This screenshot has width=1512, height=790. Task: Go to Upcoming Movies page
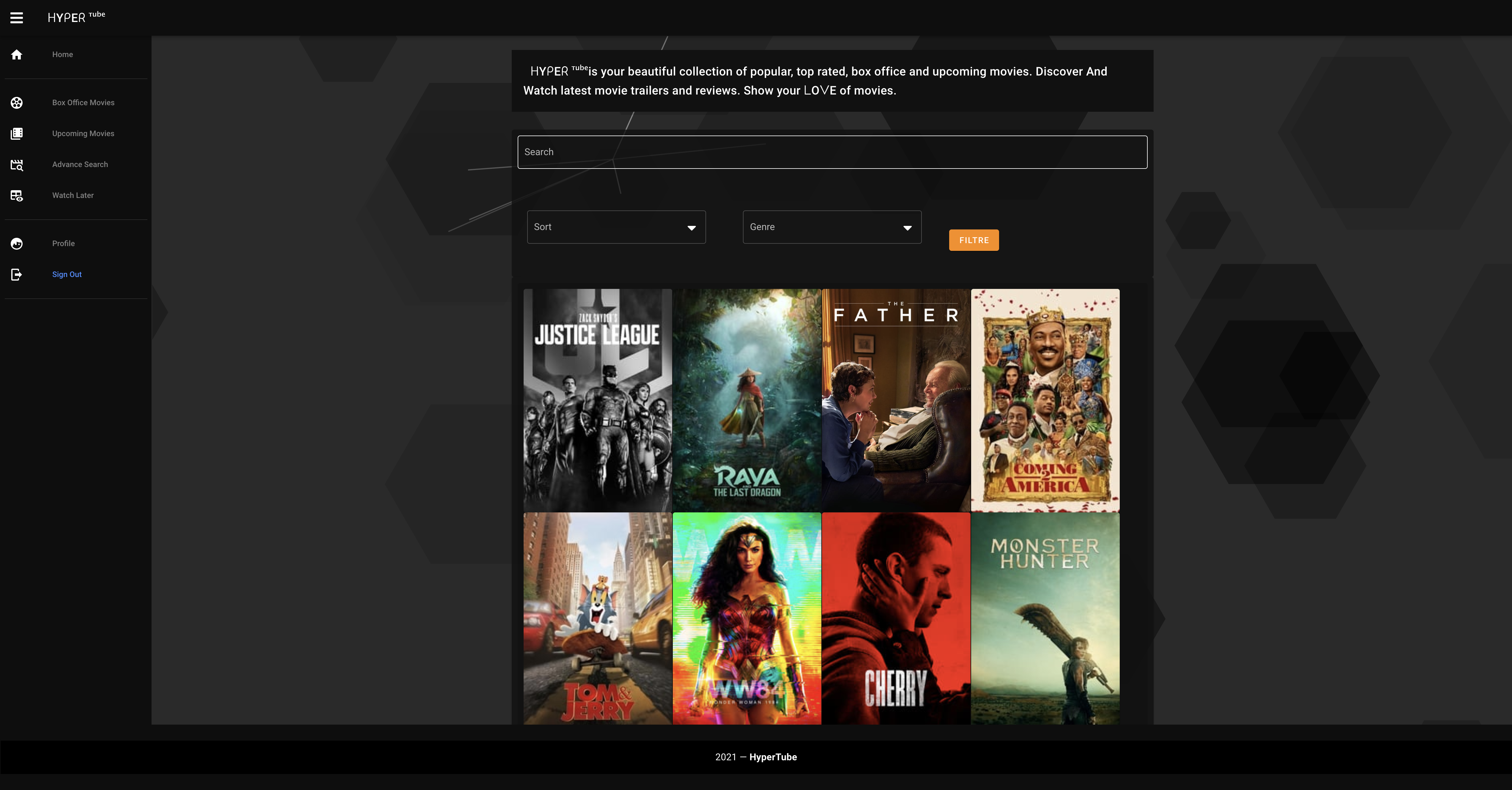click(x=83, y=134)
